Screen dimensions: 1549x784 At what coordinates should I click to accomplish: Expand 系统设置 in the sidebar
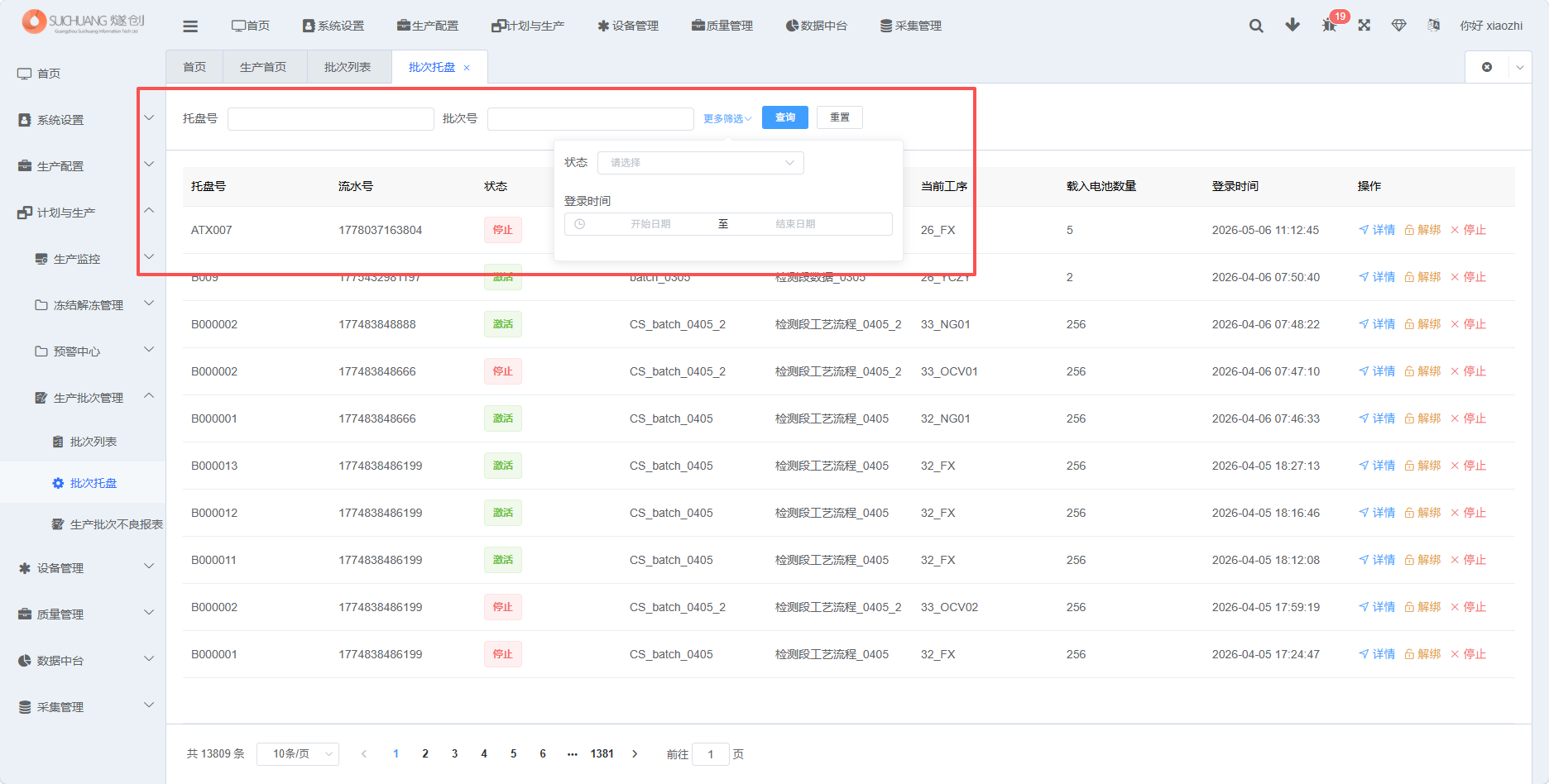coord(83,120)
